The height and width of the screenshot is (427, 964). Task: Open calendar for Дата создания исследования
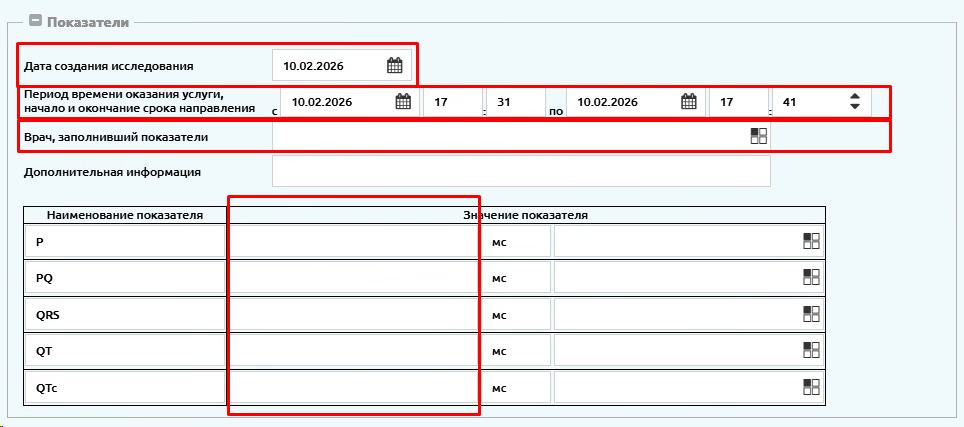394,66
